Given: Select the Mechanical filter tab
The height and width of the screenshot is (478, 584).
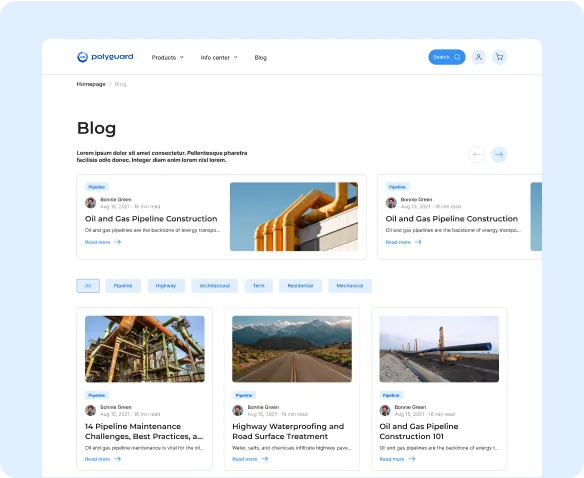Looking at the screenshot, I should (x=350, y=286).
